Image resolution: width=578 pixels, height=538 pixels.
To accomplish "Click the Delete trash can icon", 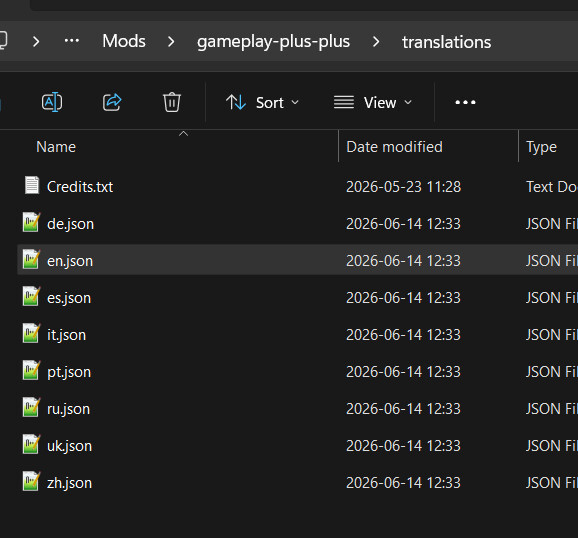I will pos(172,102).
